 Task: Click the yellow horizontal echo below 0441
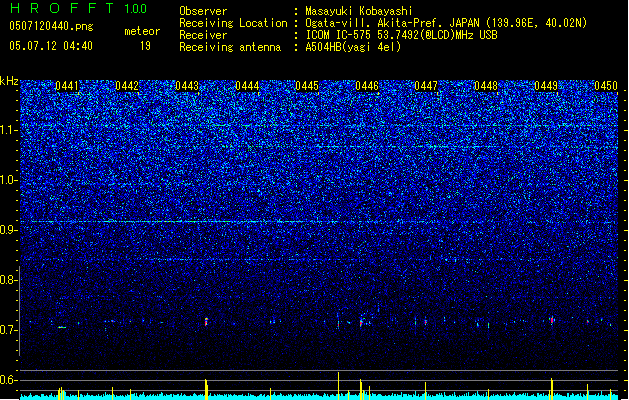coord(62,327)
